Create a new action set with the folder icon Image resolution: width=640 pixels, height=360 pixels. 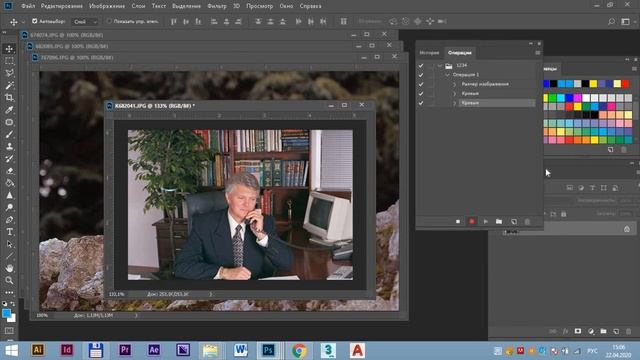pos(499,221)
